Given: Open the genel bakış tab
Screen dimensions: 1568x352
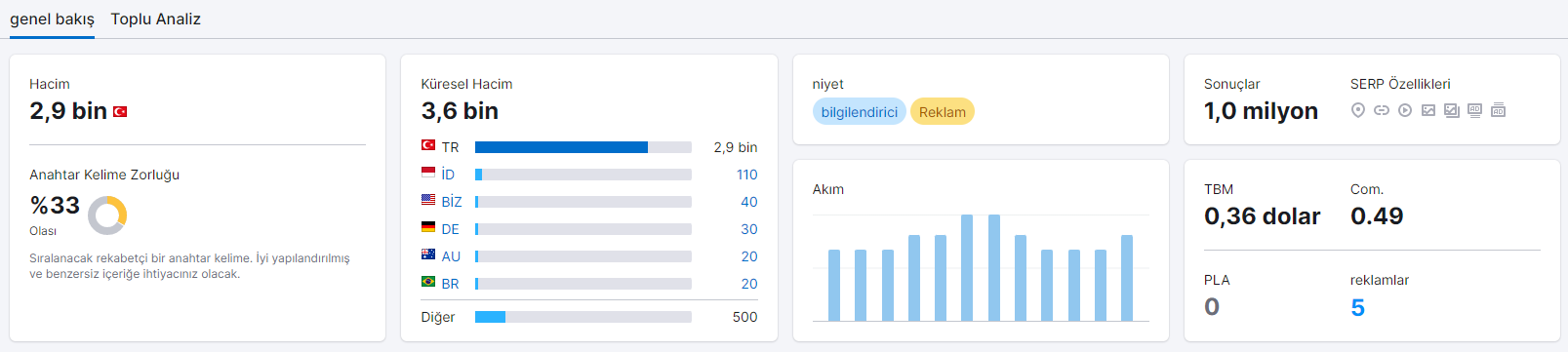Looking at the screenshot, I should (x=52, y=19).
